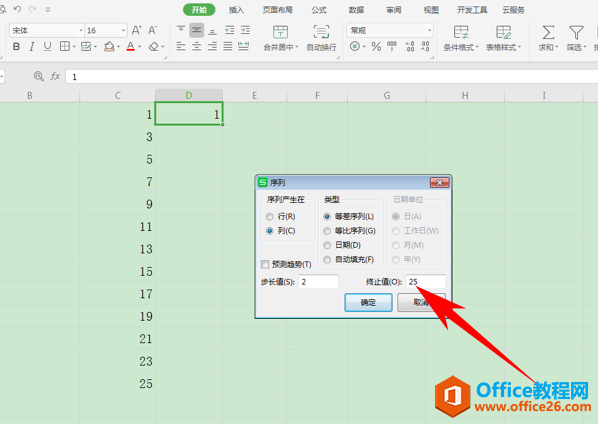
Task: Toggle bold formatting in the ribbon
Action: [x=16, y=47]
